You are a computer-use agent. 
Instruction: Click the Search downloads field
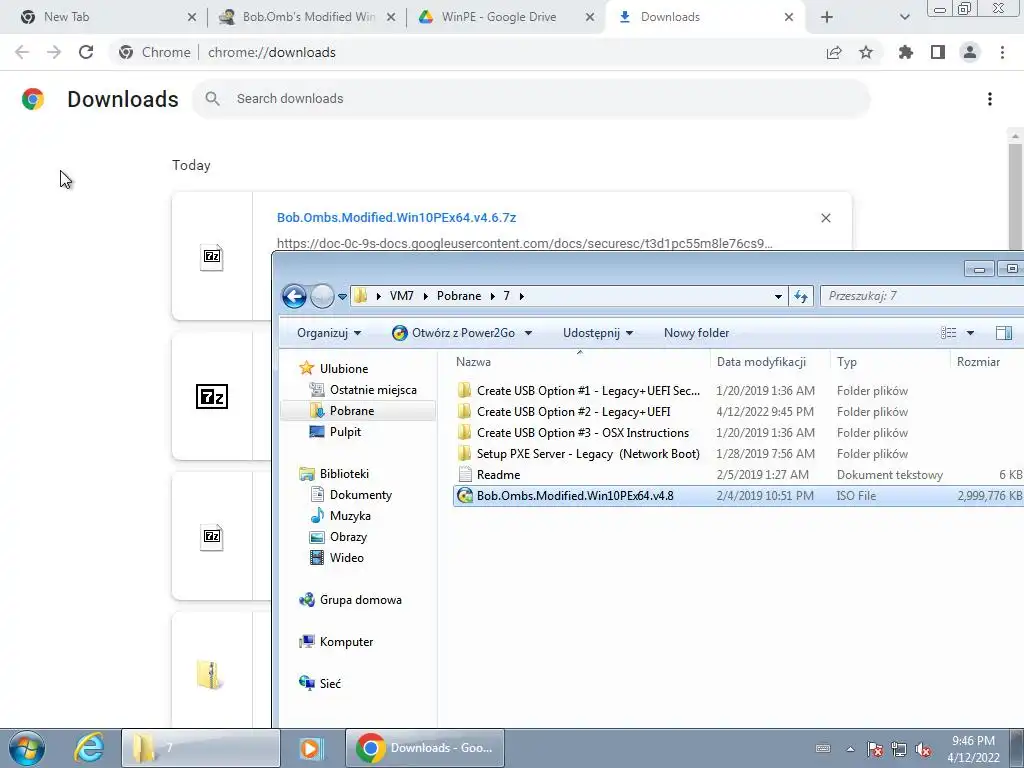(x=532, y=99)
